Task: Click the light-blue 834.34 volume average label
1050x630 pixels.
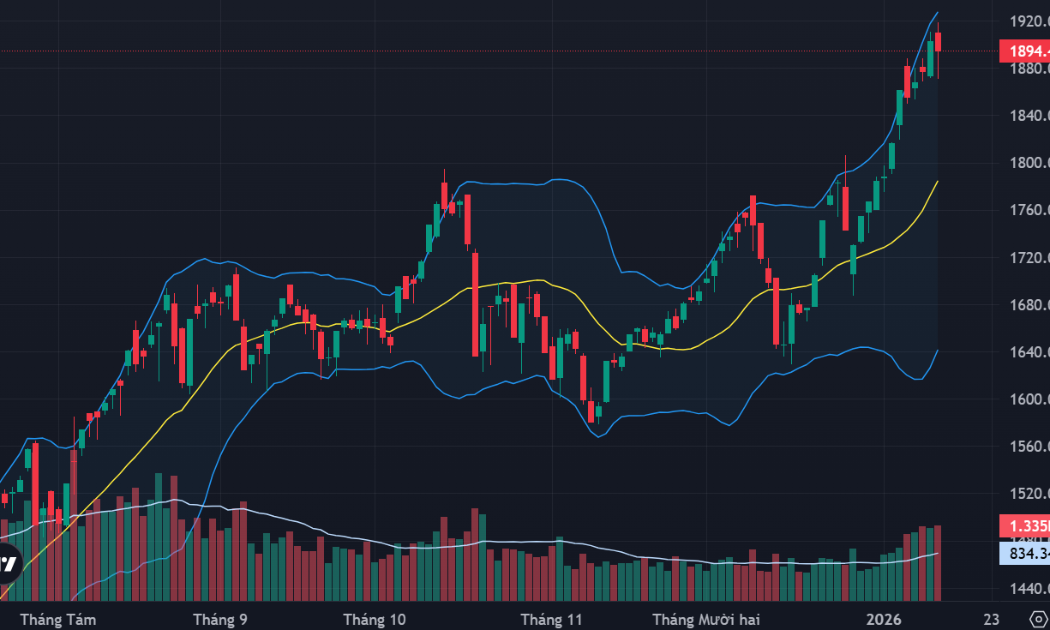Action: click(1024, 552)
